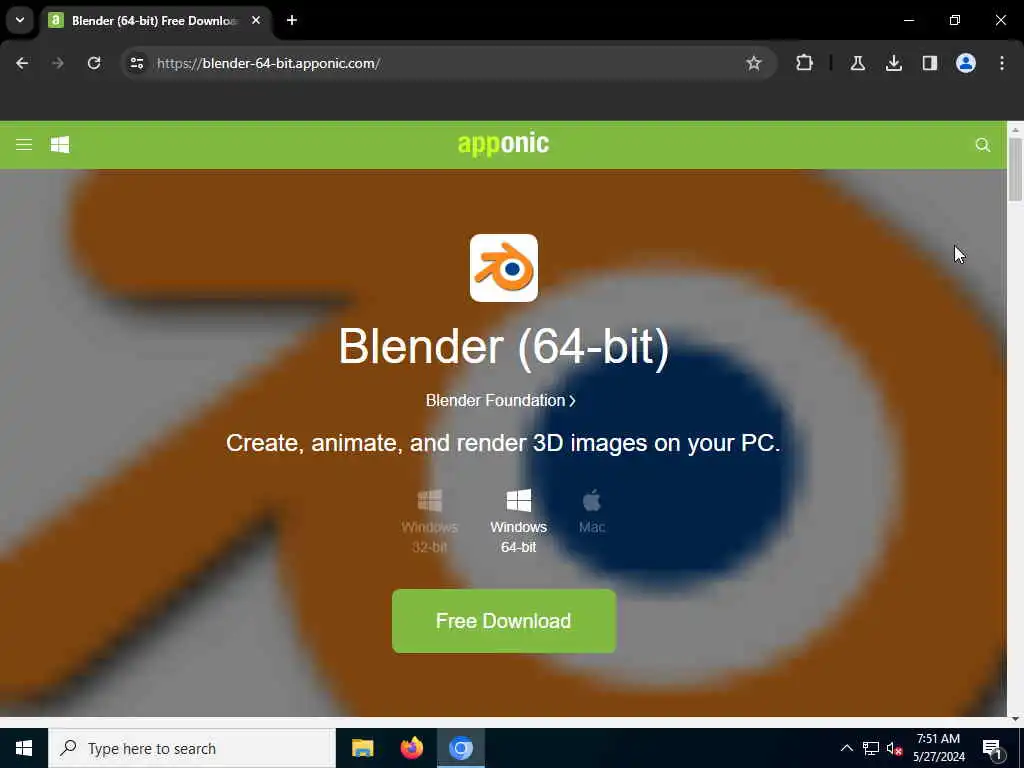View site information icon in address bar
The image size is (1024, 768).
pyautogui.click(x=137, y=63)
